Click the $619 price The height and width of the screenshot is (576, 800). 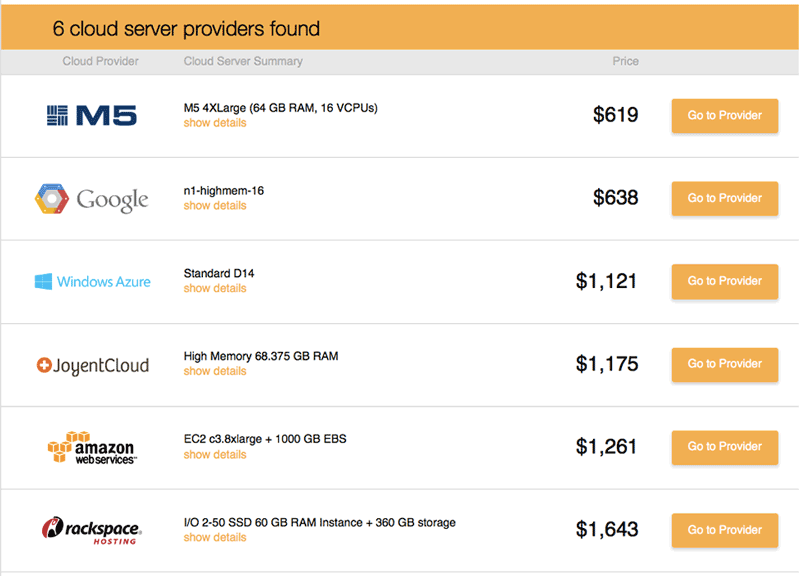tap(615, 115)
